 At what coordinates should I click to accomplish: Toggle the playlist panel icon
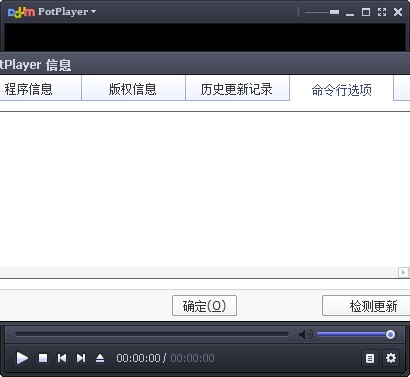(x=370, y=358)
